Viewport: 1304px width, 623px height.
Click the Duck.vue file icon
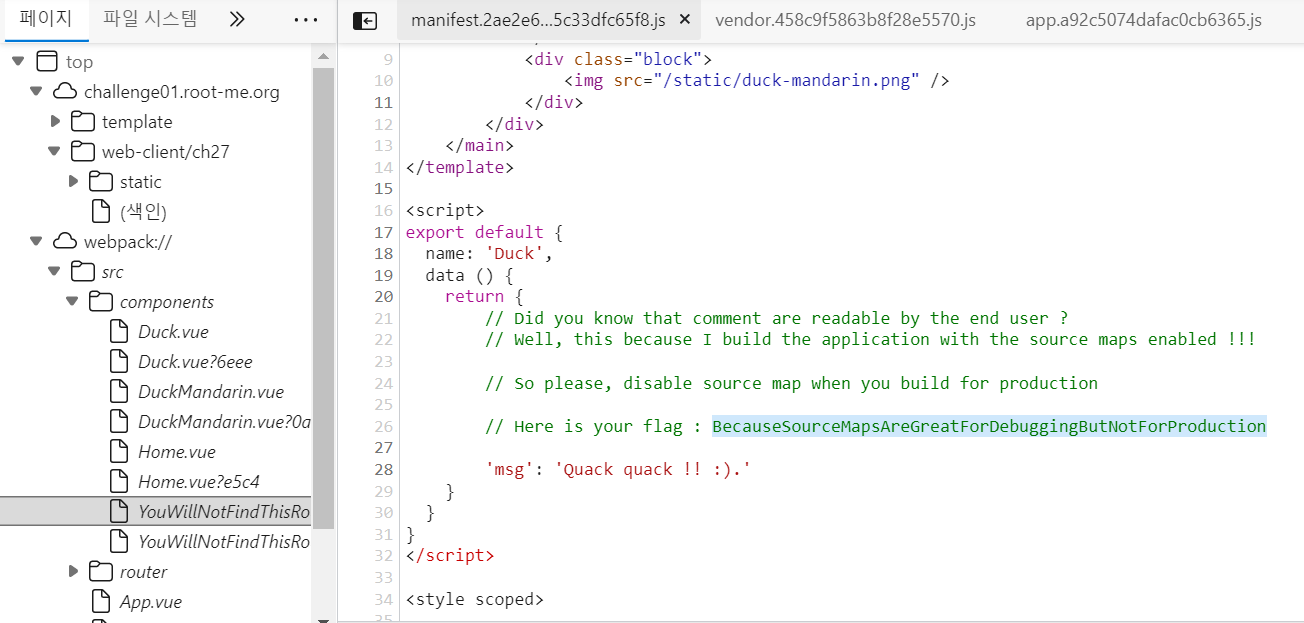pos(119,332)
